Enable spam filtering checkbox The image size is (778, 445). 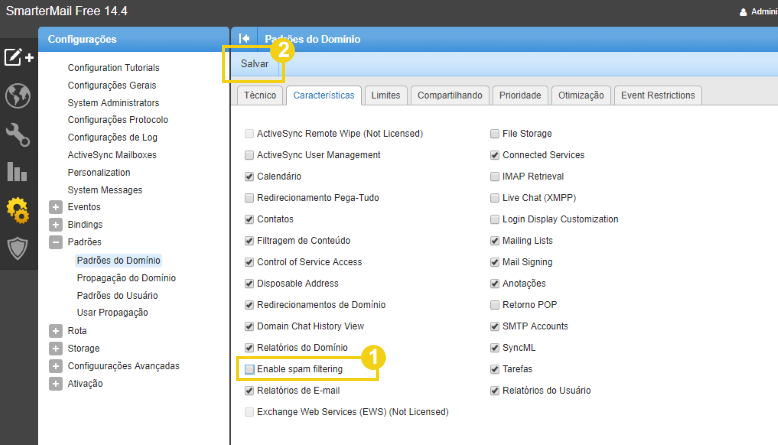(250, 369)
